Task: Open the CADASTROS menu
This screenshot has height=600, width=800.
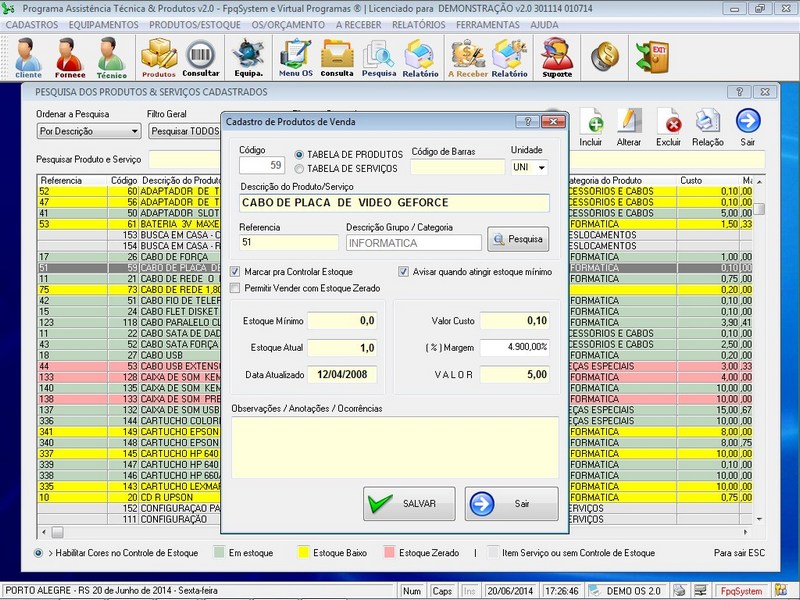Action: click(32, 24)
